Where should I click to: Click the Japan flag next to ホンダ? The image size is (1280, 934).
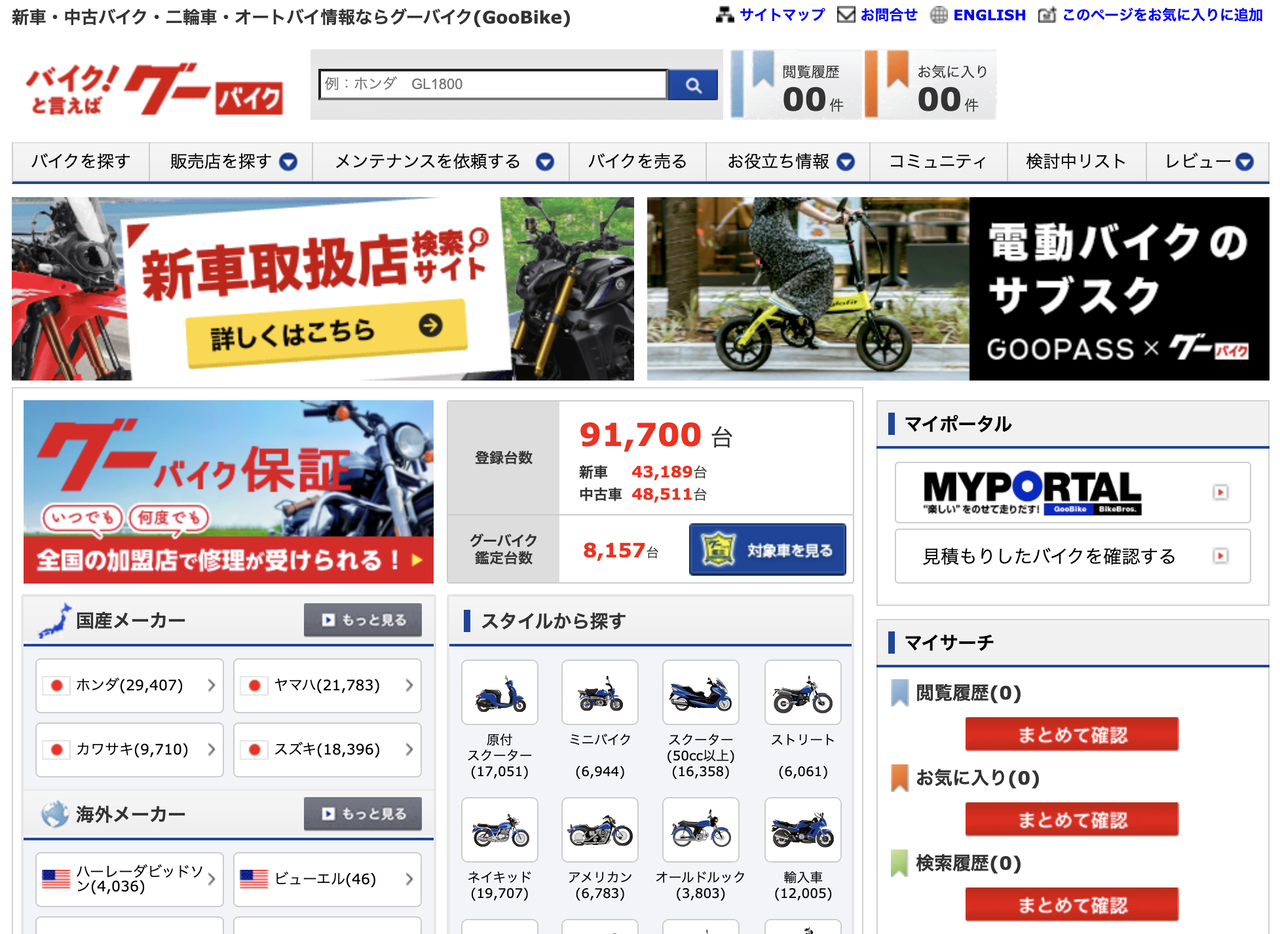click(x=57, y=686)
